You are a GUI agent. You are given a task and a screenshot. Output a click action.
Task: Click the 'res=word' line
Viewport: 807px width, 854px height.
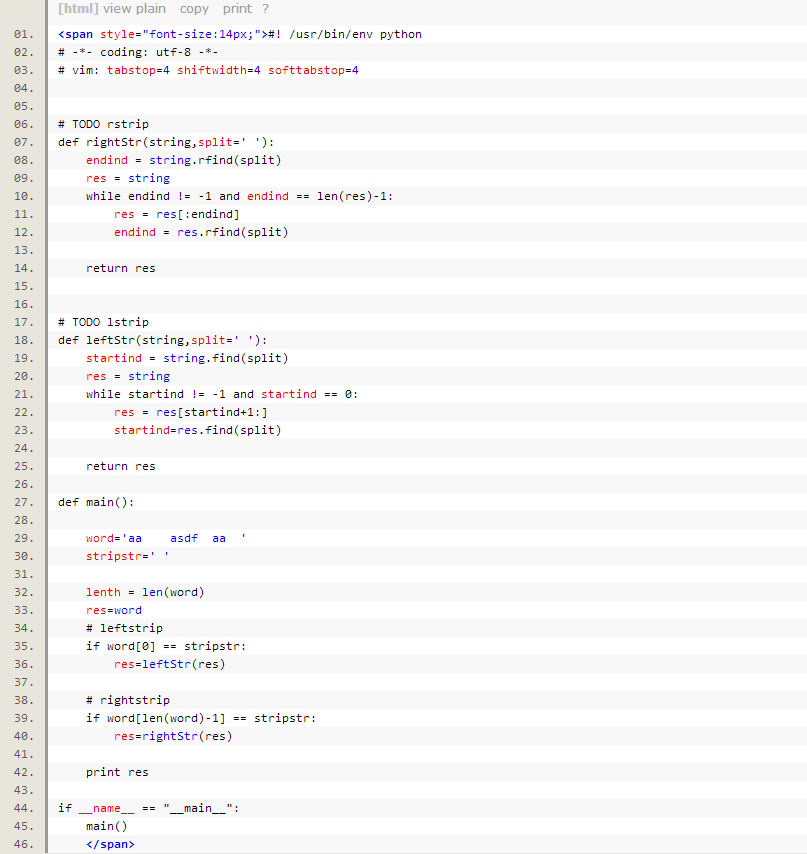[x=114, y=609]
